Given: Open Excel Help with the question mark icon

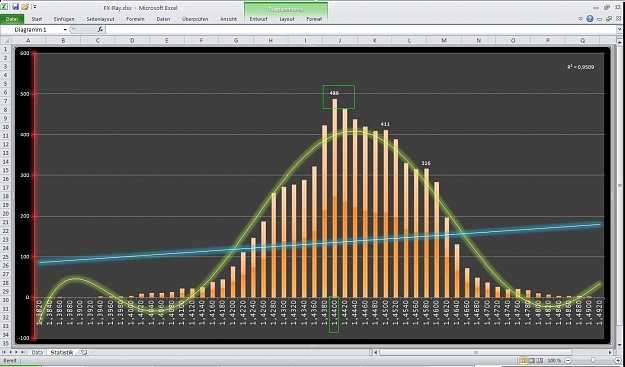Looking at the screenshot, I should [x=590, y=19].
